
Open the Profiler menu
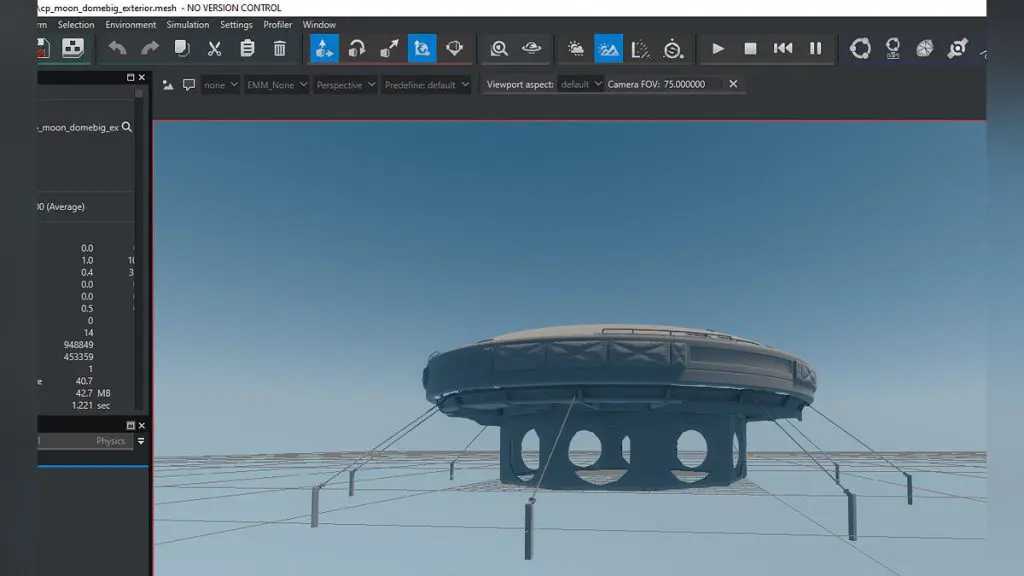point(278,25)
